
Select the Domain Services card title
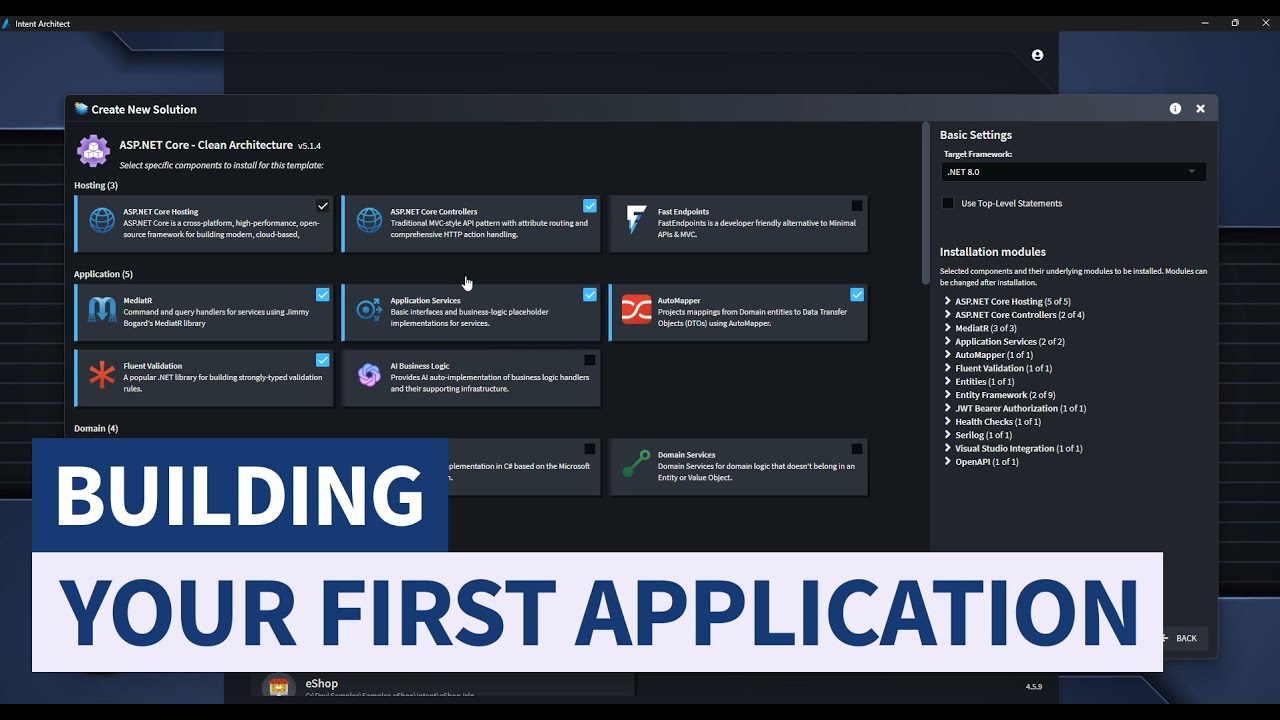(686, 455)
